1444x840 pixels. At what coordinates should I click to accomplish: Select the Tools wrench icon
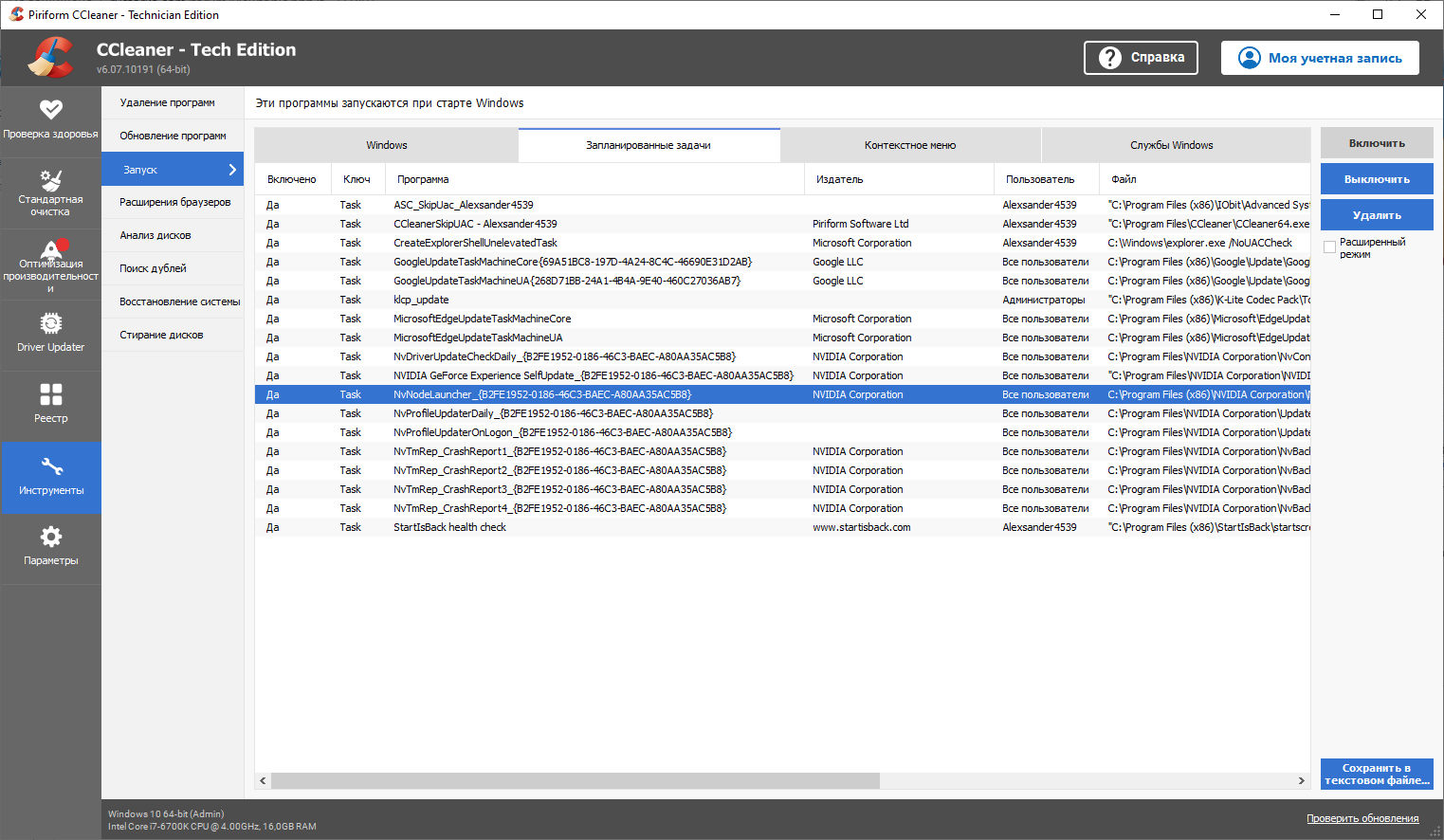tap(51, 466)
